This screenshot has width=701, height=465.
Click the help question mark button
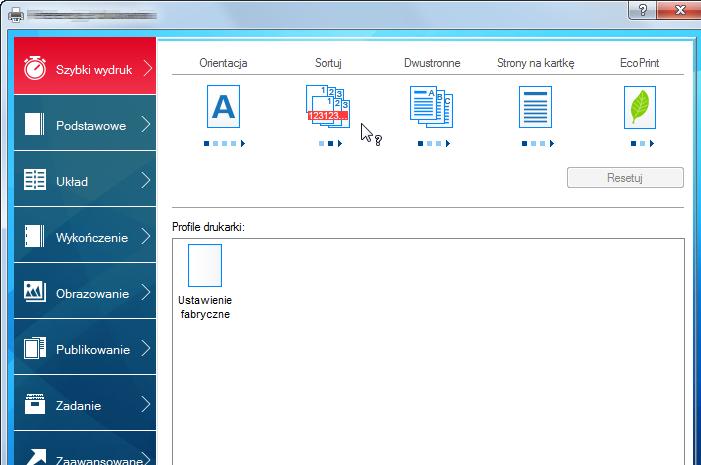pyautogui.click(x=642, y=9)
